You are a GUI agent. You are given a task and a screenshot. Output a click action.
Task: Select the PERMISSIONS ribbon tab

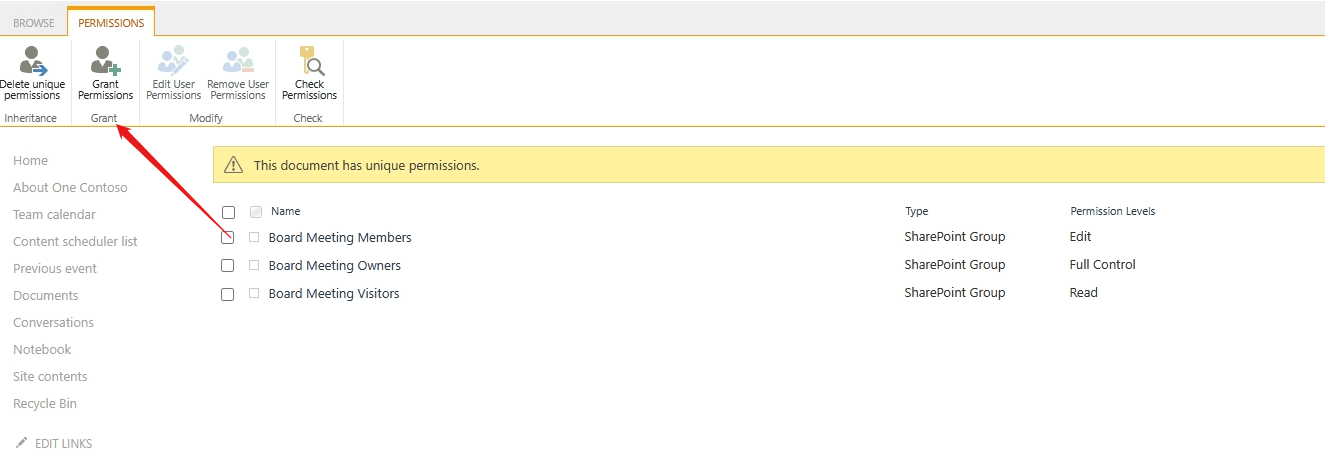pyautogui.click(x=111, y=23)
